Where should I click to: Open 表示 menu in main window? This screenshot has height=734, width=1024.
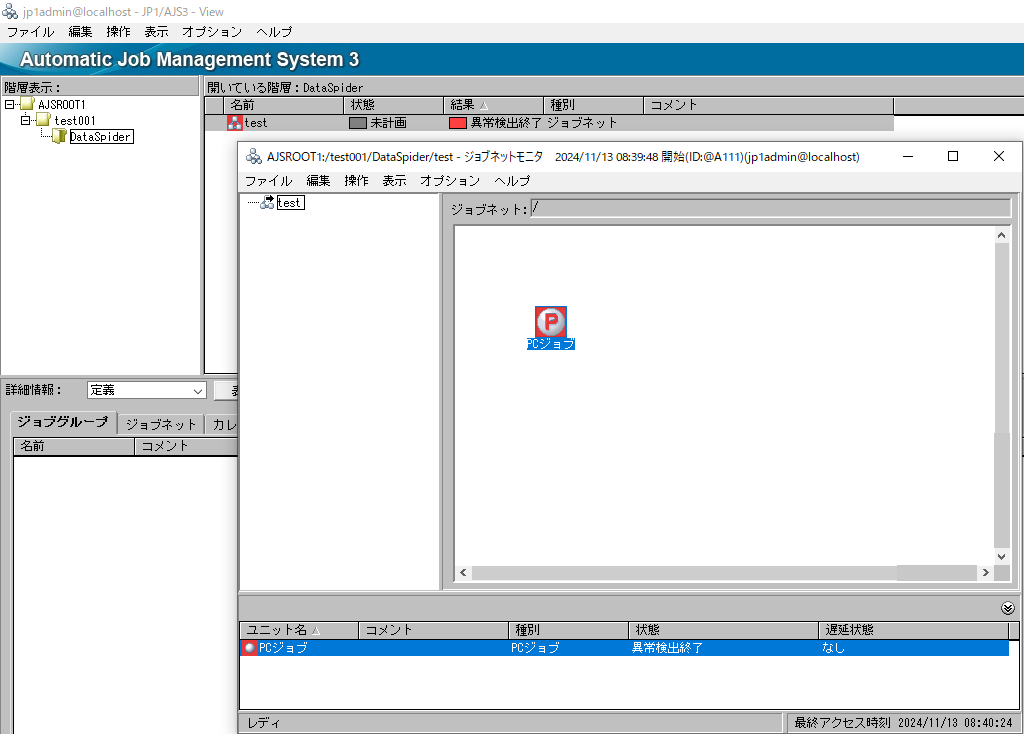(156, 32)
